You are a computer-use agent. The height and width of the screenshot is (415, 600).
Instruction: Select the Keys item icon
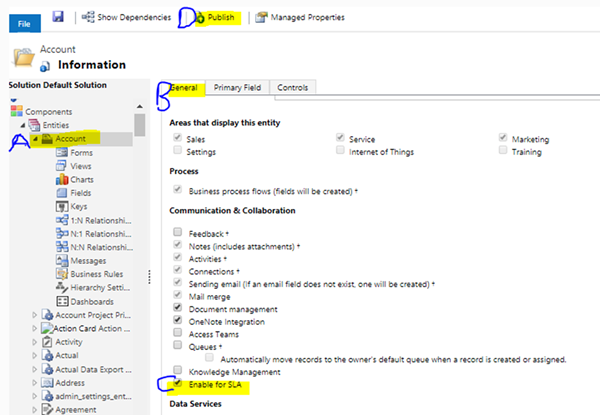click(61, 206)
